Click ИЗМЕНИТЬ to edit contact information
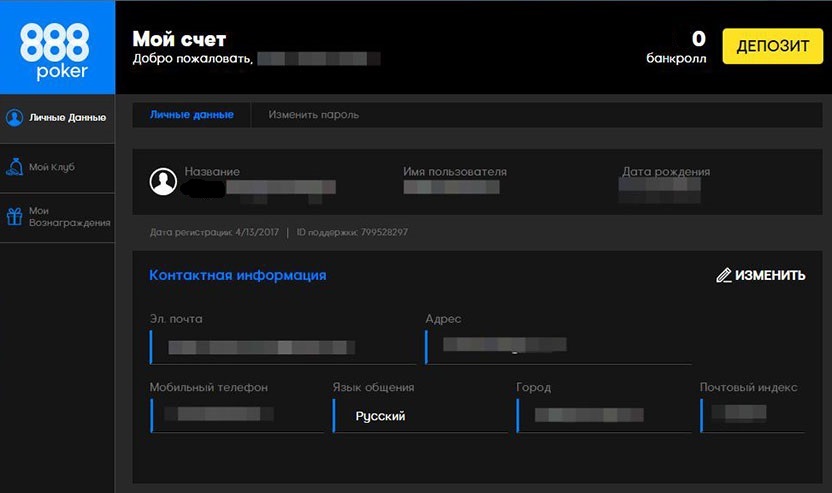Image resolution: width=832 pixels, height=493 pixels. coord(761,275)
